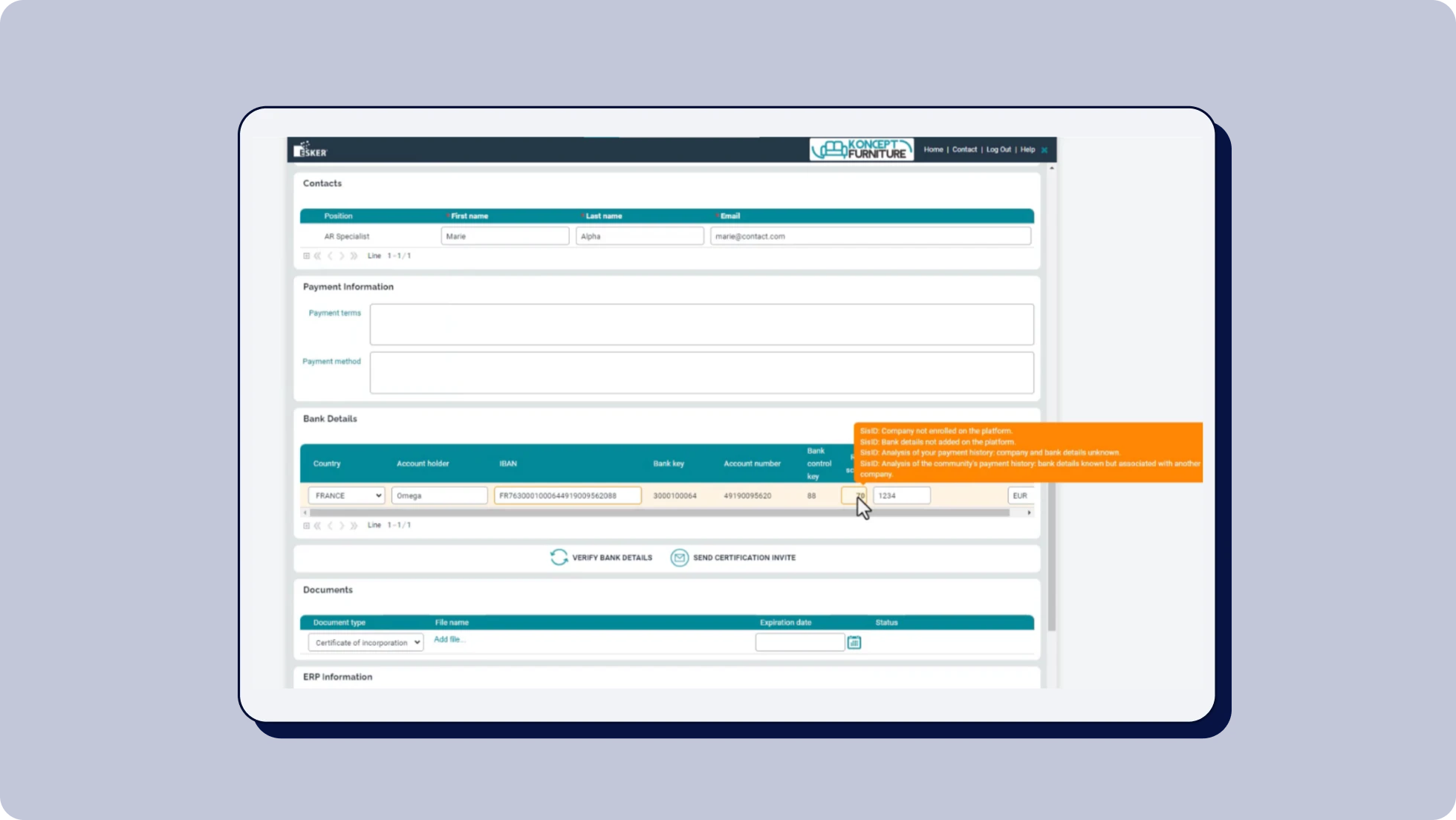Click the Payment terms label link
This screenshot has width=1456, height=820.
pos(334,313)
